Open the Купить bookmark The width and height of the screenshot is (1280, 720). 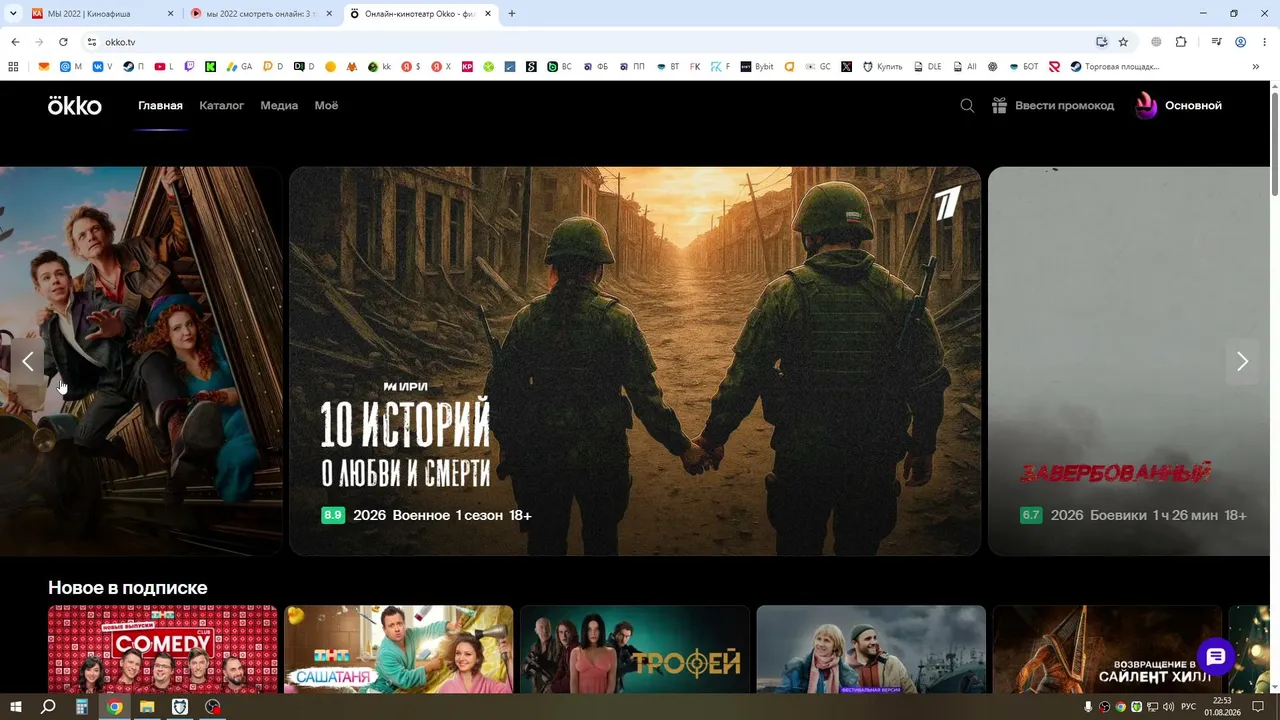pos(882,67)
